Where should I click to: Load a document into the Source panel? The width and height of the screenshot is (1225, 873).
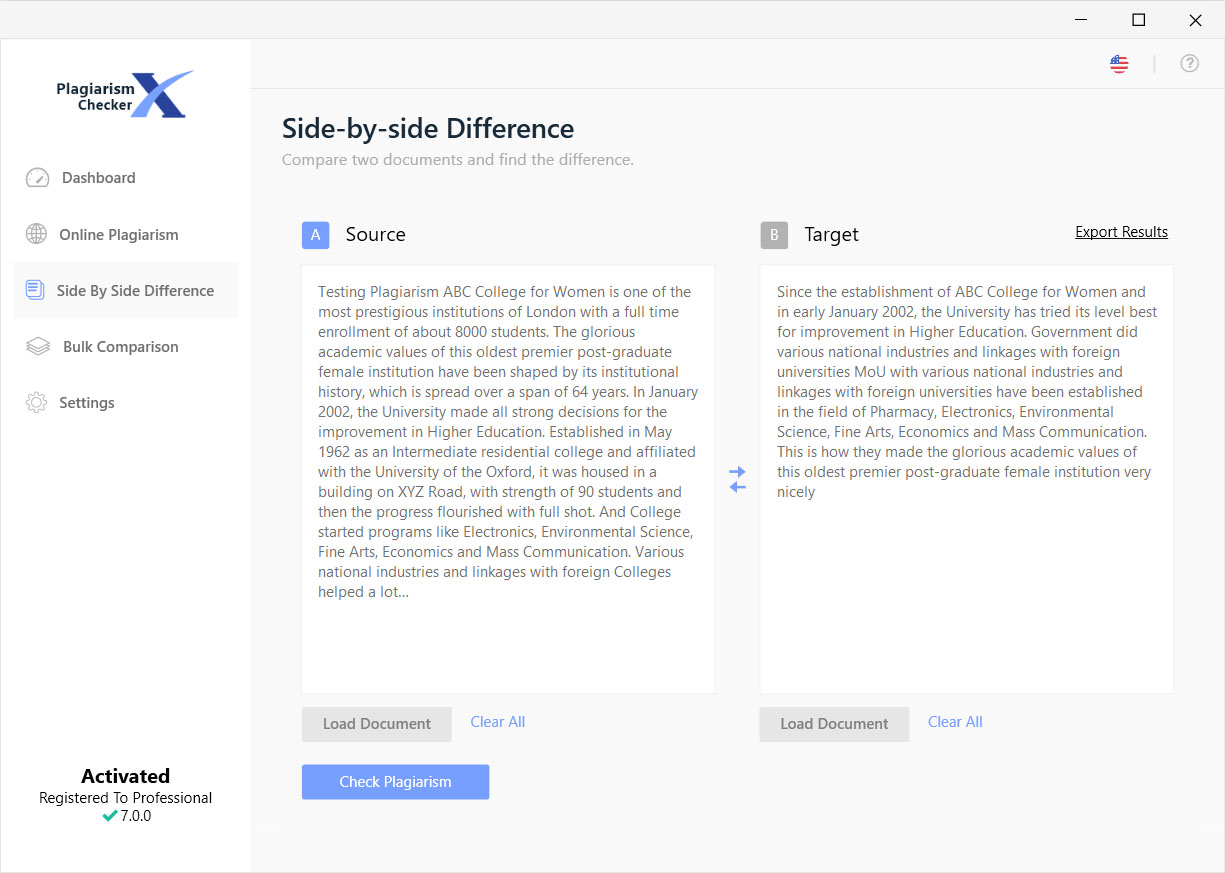pyautogui.click(x=376, y=723)
